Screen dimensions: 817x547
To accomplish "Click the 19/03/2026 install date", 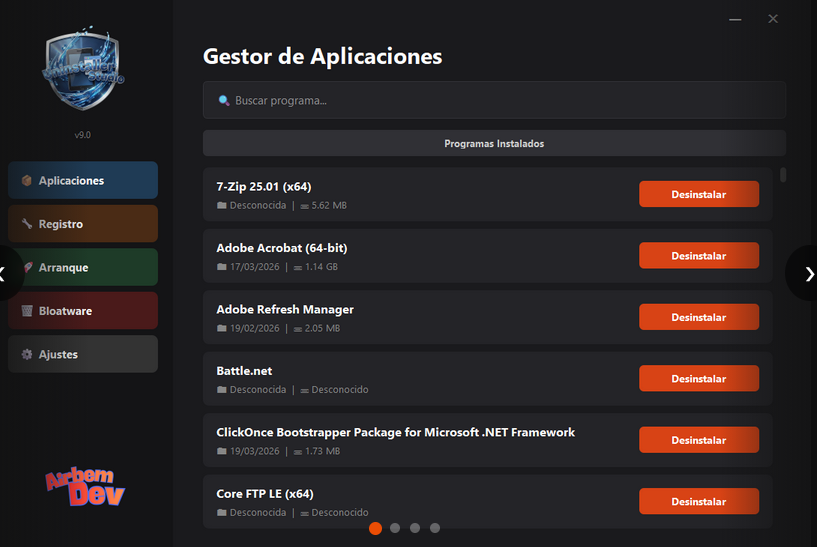I will point(255,451).
